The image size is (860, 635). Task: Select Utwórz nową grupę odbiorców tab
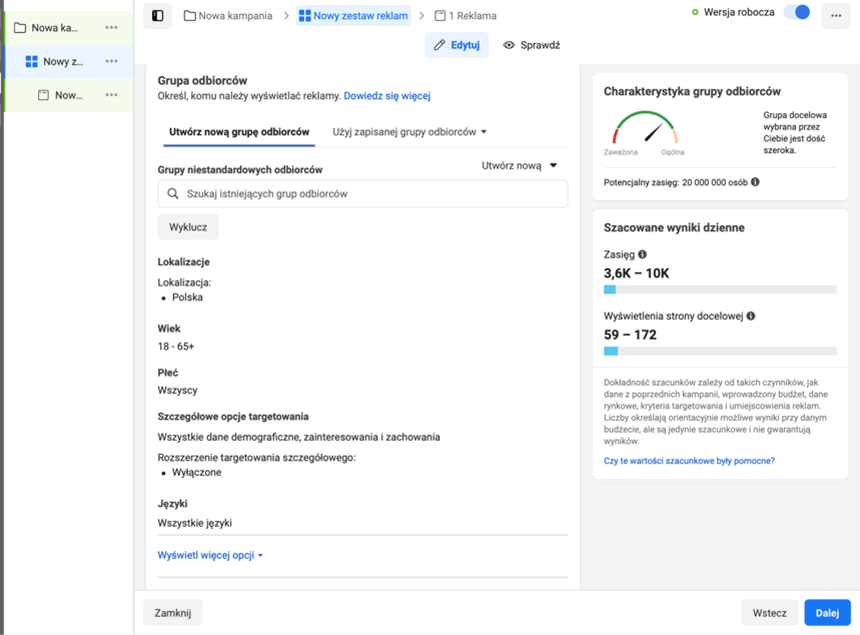tap(239, 132)
